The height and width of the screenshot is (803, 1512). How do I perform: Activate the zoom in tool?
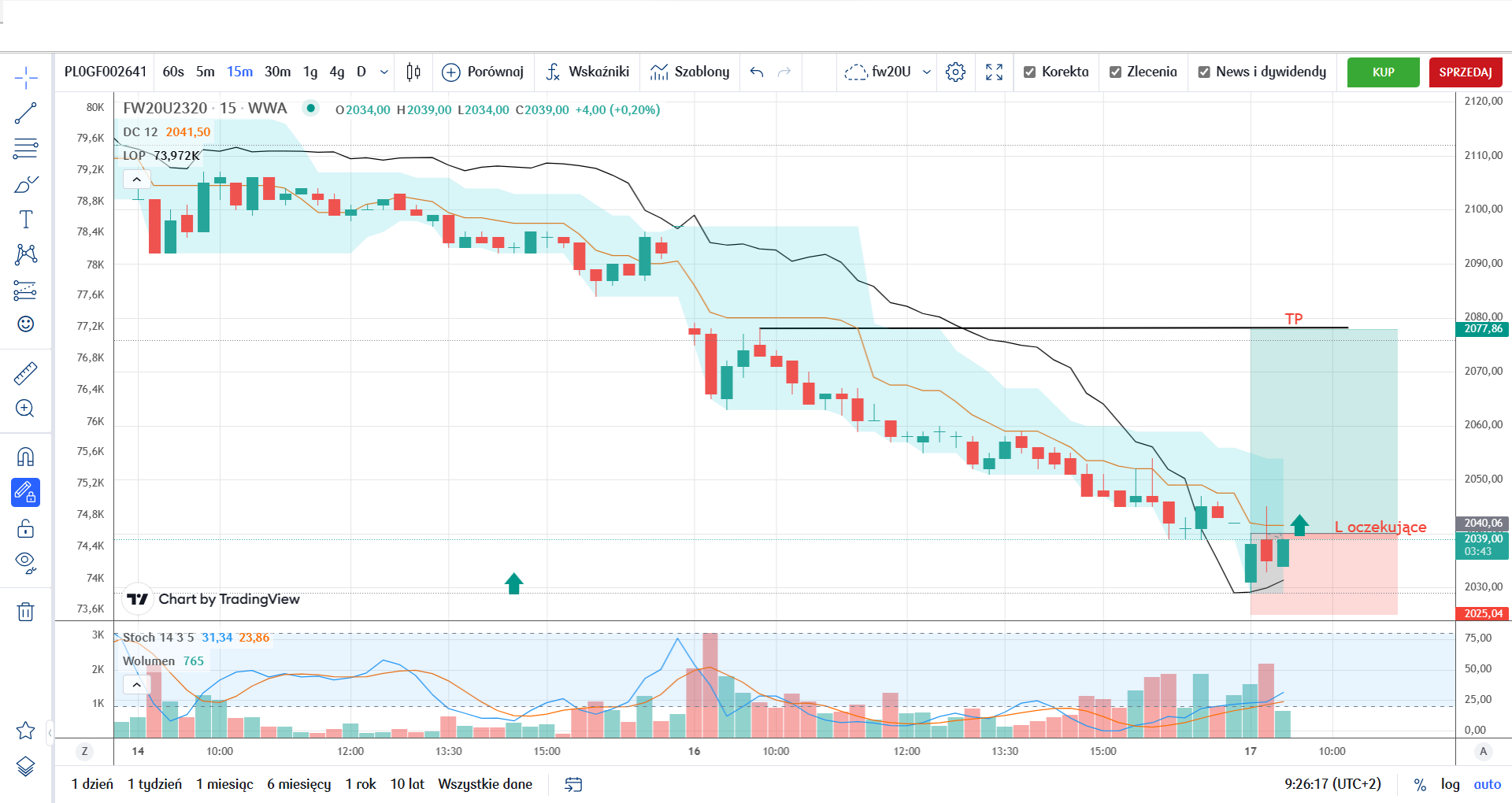25,408
